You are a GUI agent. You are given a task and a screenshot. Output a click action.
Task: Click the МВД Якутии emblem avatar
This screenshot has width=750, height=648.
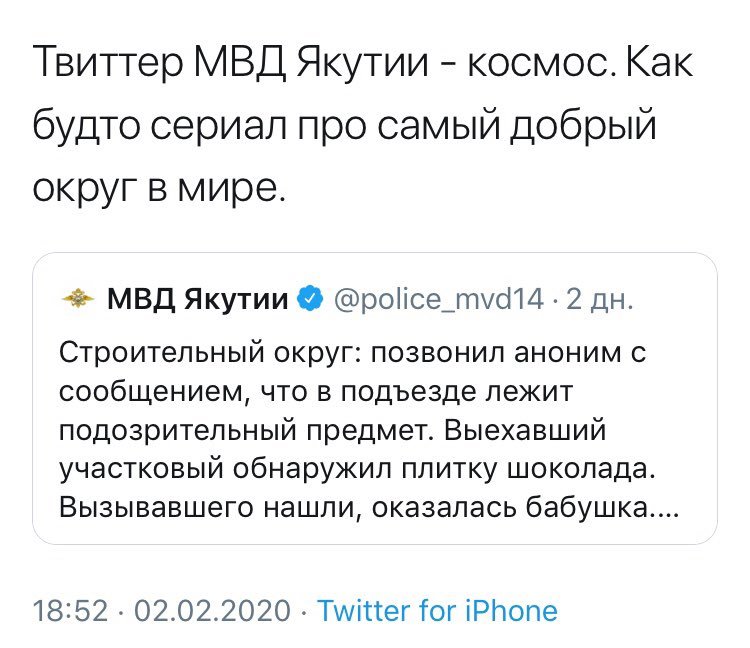(x=75, y=298)
